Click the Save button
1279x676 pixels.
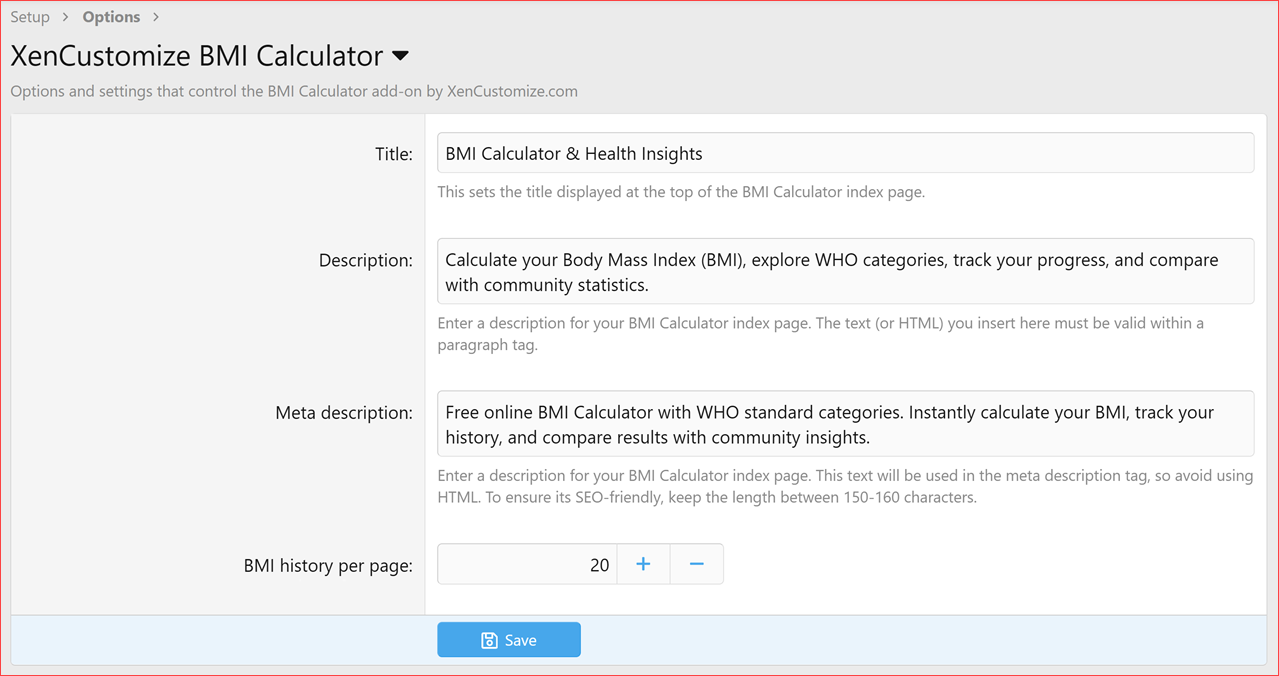(x=509, y=639)
